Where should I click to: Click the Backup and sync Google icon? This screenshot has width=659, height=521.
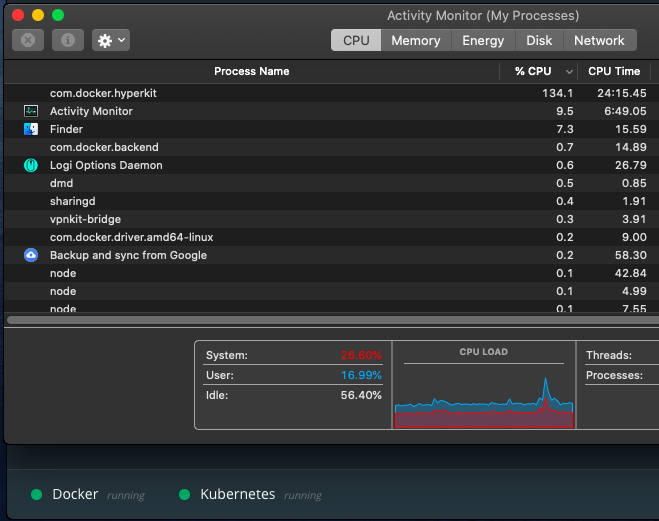pyautogui.click(x=31, y=255)
